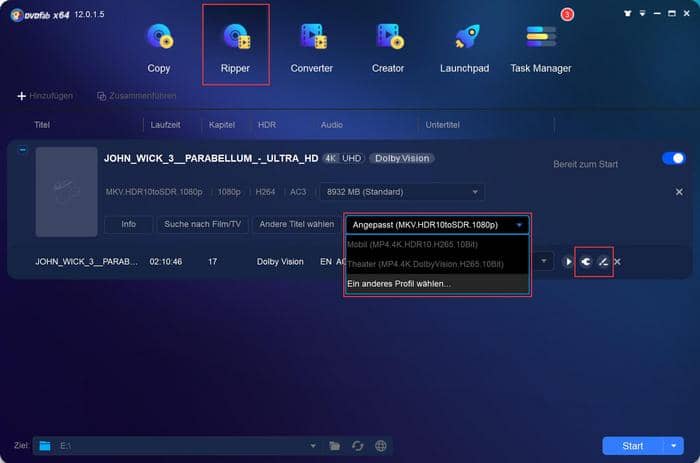Click the Info button
Viewport: 700px width, 463px height.
[x=129, y=224]
